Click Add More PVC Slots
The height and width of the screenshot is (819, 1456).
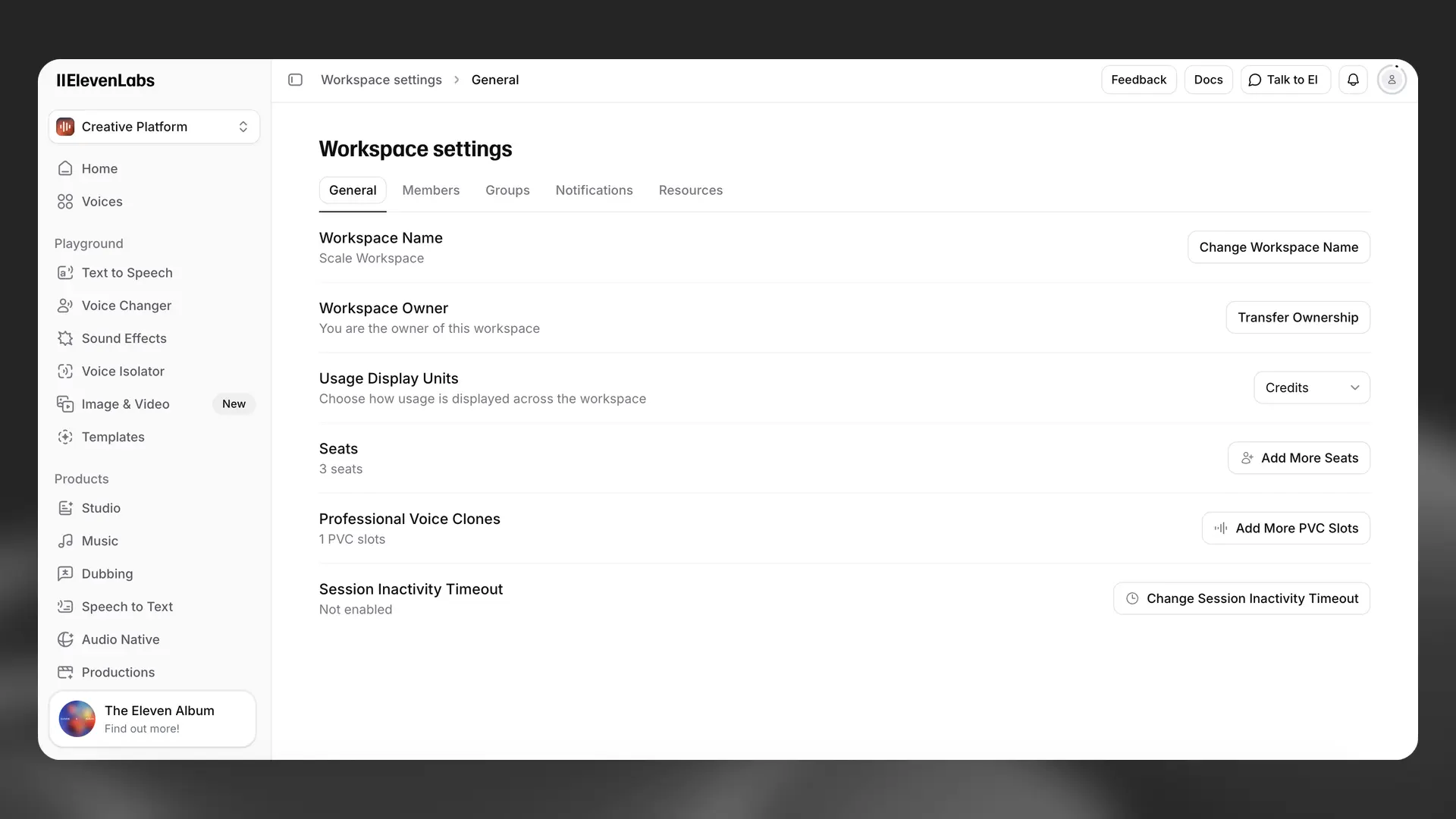coord(1285,529)
